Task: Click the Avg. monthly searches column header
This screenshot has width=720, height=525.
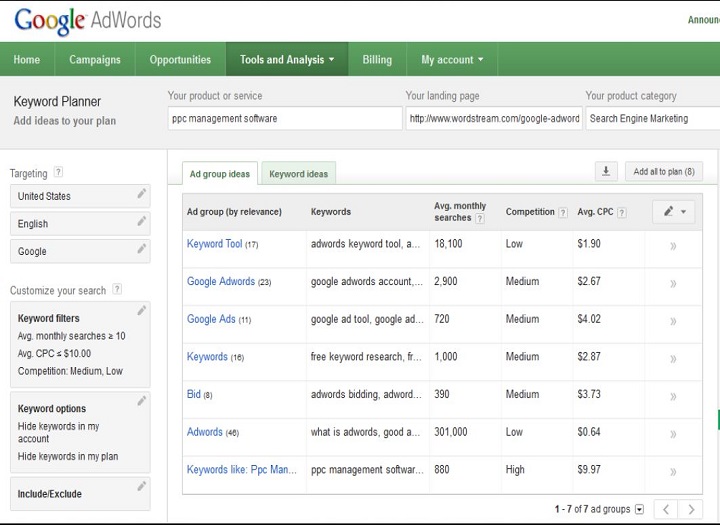Action: click(460, 212)
